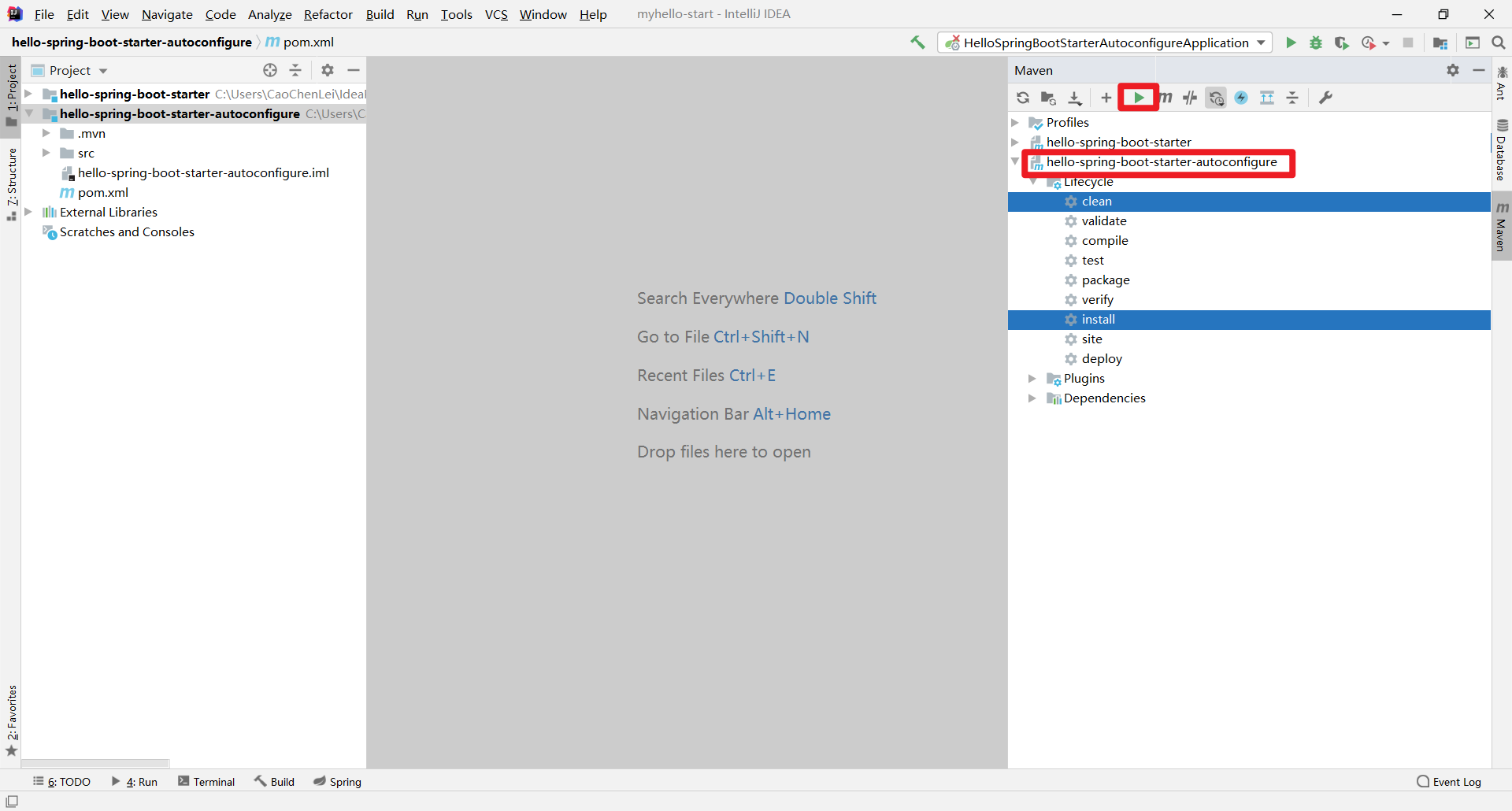Screen dimensions: 1512x811
Task: Collapse all in Project panel toolbar
Action: point(295,70)
